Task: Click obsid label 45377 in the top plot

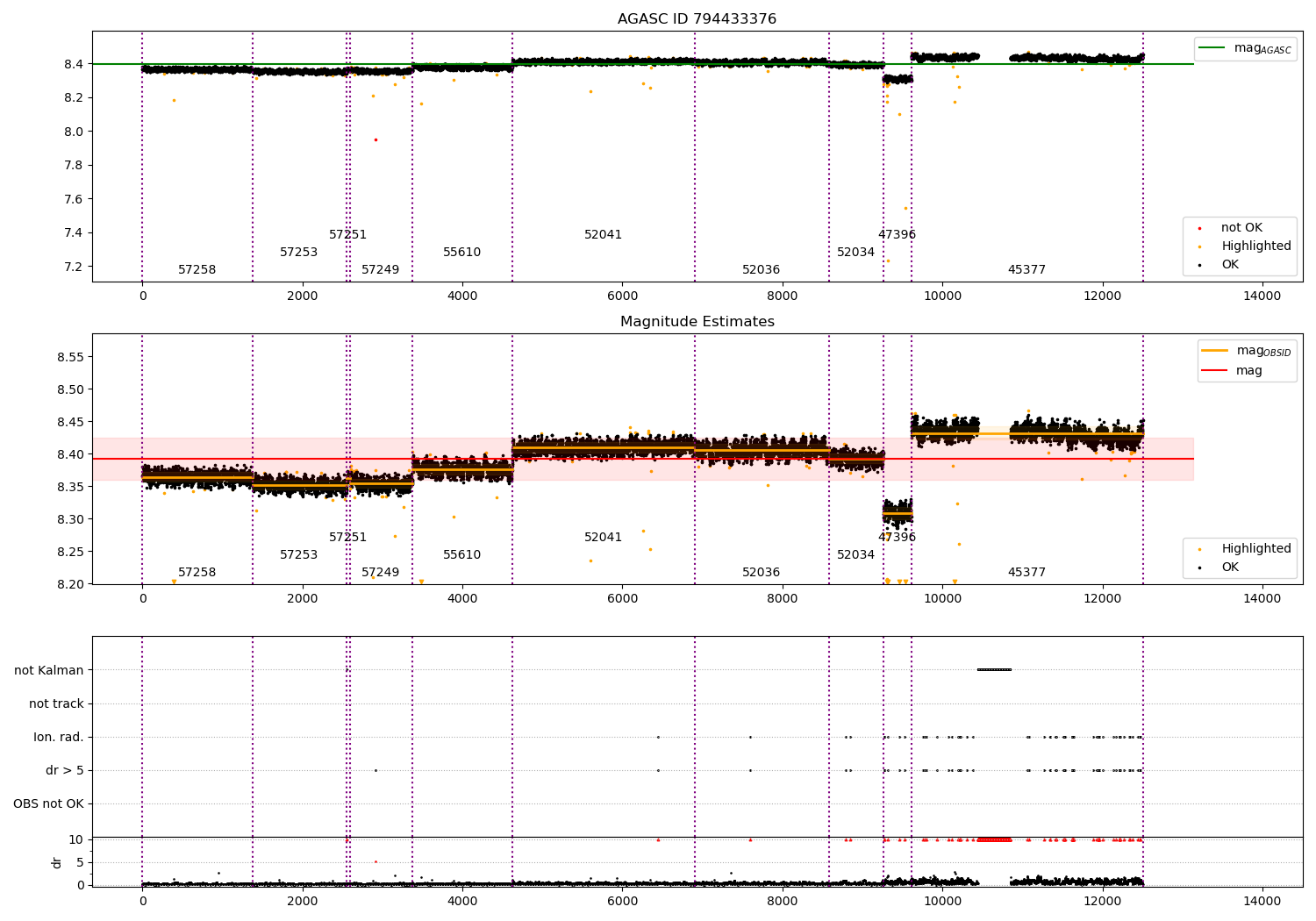Action: pos(1026,270)
